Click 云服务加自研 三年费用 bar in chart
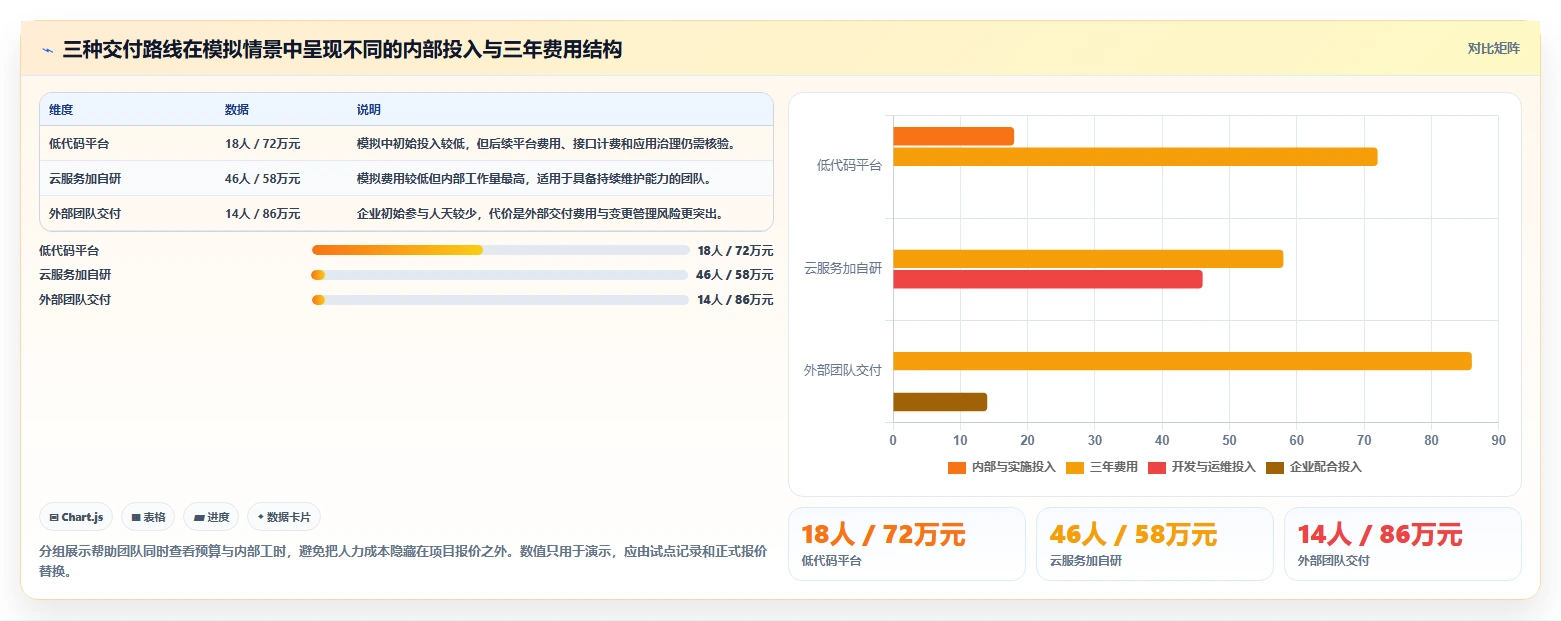Screen dimensions: 1561x621 coord(1088,259)
